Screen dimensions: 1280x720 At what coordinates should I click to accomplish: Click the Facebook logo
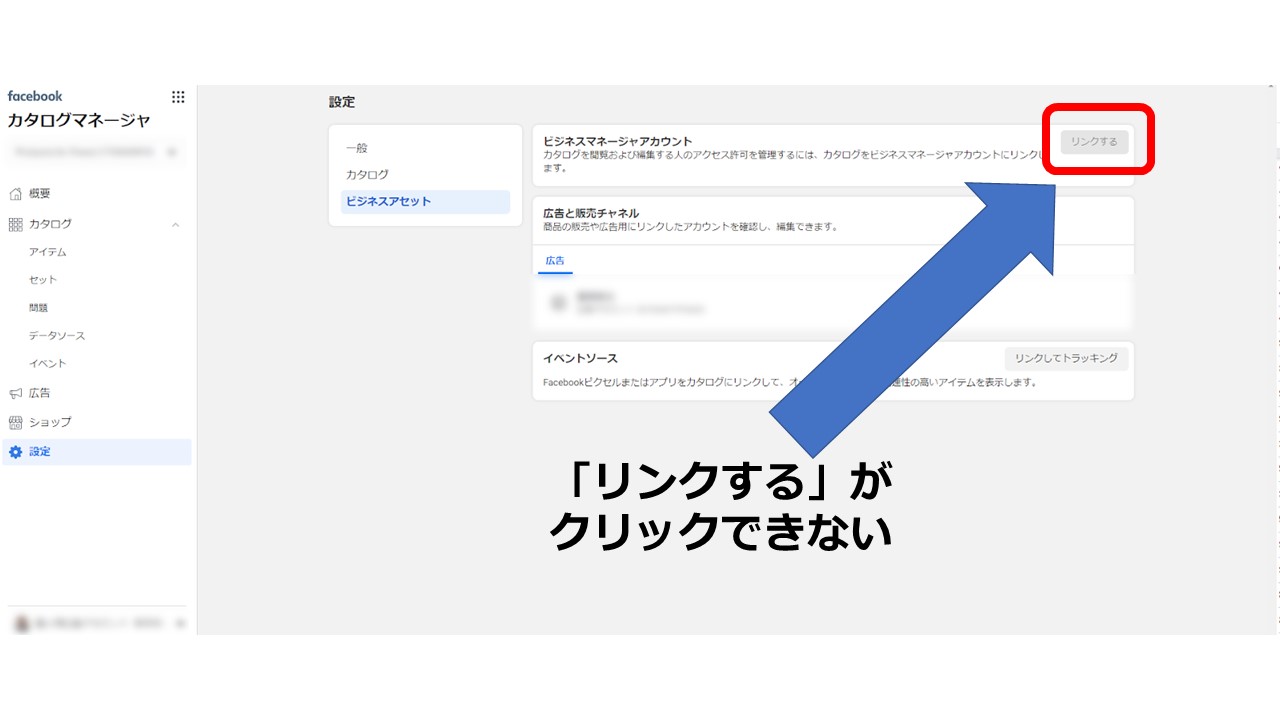35,96
